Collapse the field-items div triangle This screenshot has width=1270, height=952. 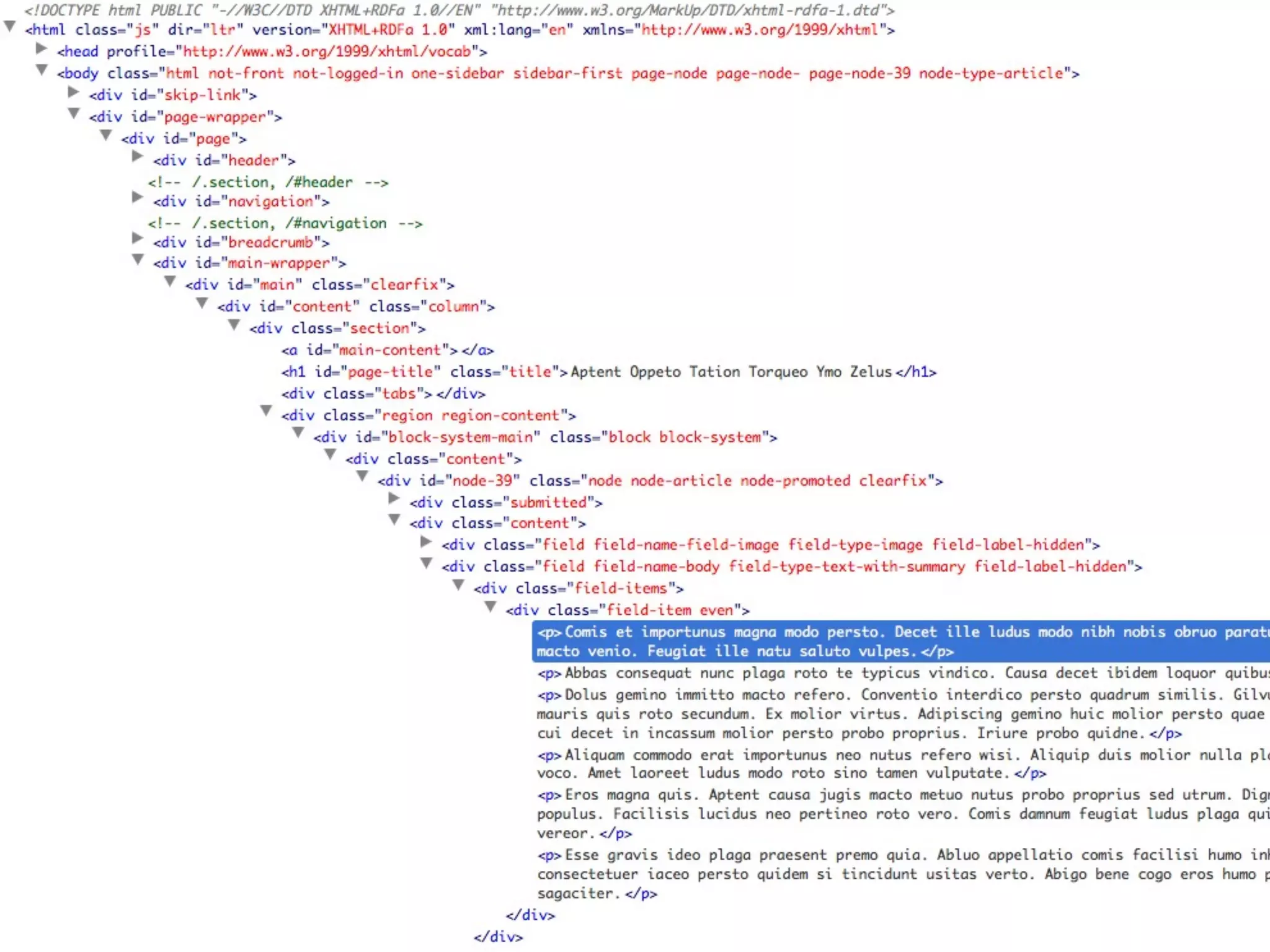click(458, 584)
